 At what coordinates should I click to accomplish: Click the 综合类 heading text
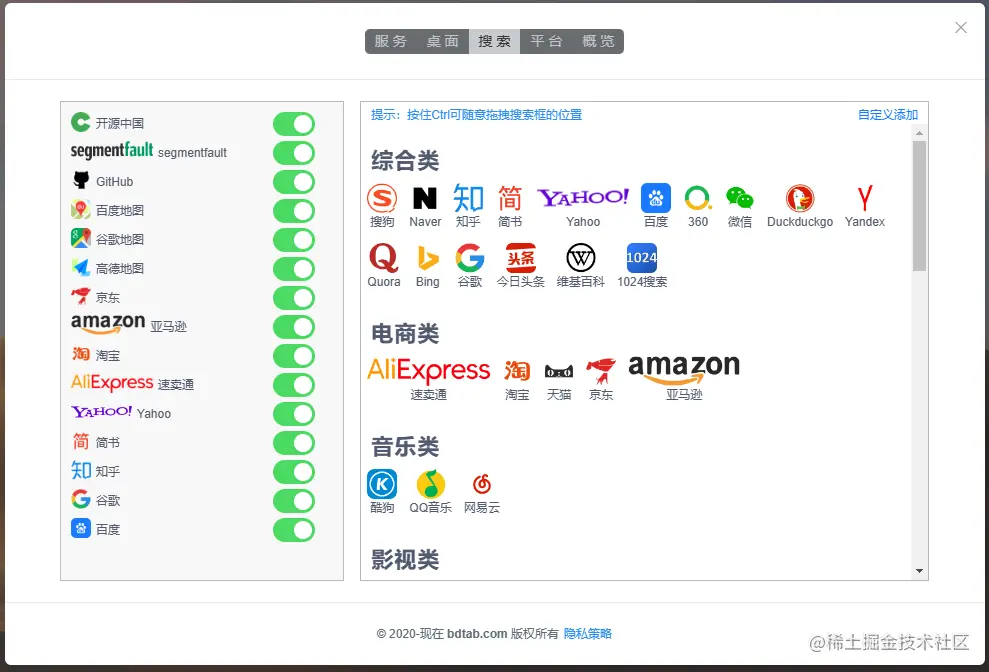pyautogui.click(x=405, y=160)
